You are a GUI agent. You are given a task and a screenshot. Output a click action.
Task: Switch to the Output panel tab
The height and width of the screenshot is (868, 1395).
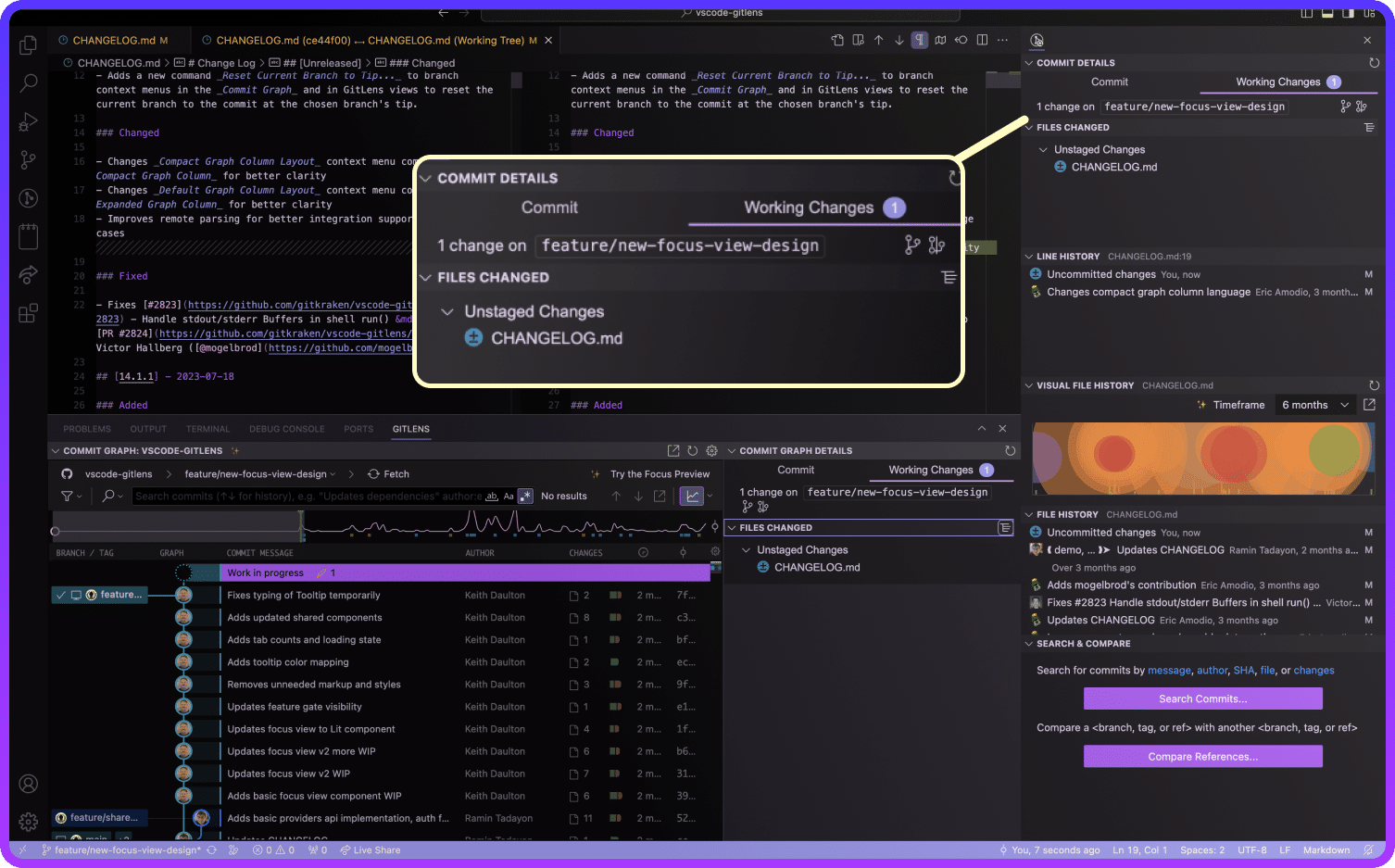(148, 429)
